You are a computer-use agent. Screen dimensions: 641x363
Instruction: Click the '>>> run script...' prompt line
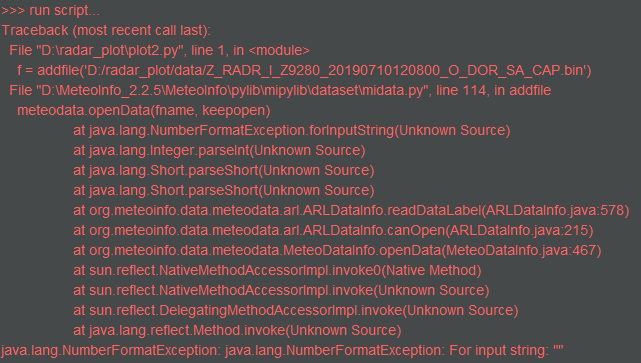coord(51,10)
